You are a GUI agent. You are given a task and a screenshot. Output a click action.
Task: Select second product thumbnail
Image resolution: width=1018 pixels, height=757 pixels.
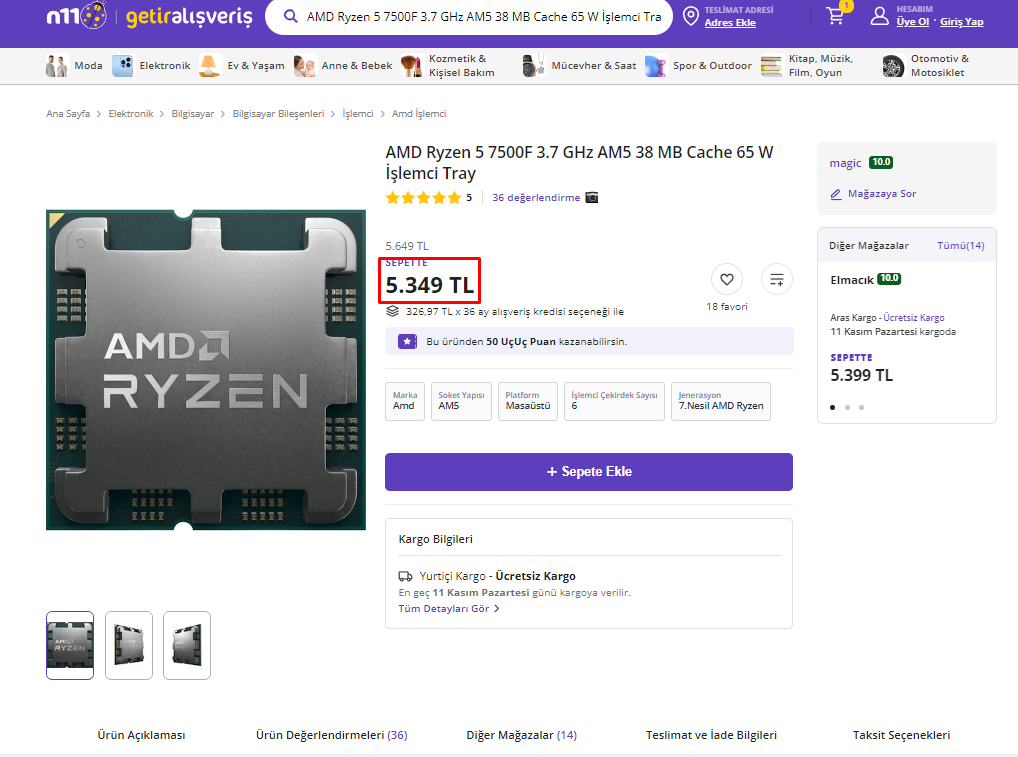pyautogui.click(x=129, y=645)
